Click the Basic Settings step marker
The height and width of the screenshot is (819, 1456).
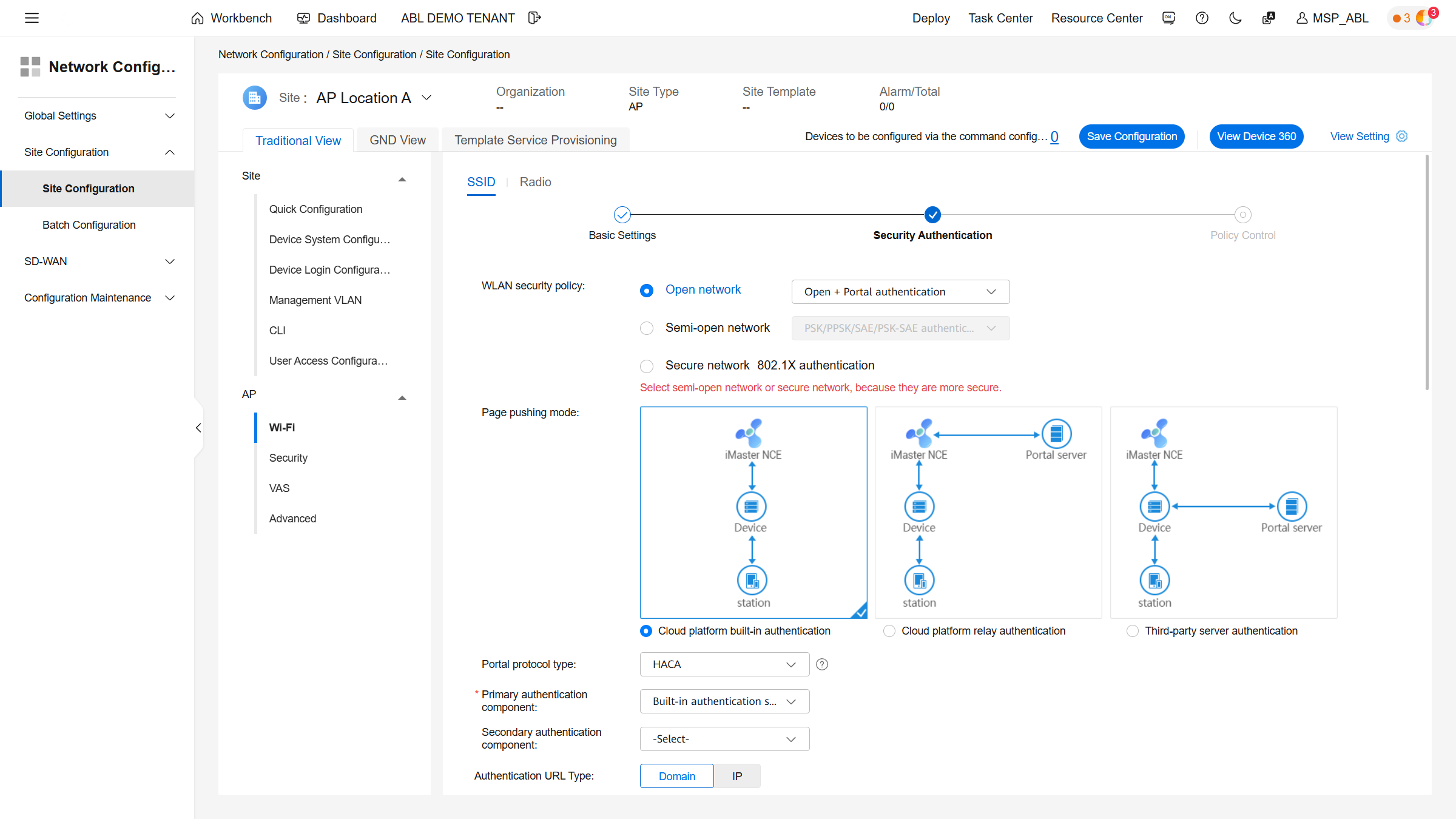(622, 215)
